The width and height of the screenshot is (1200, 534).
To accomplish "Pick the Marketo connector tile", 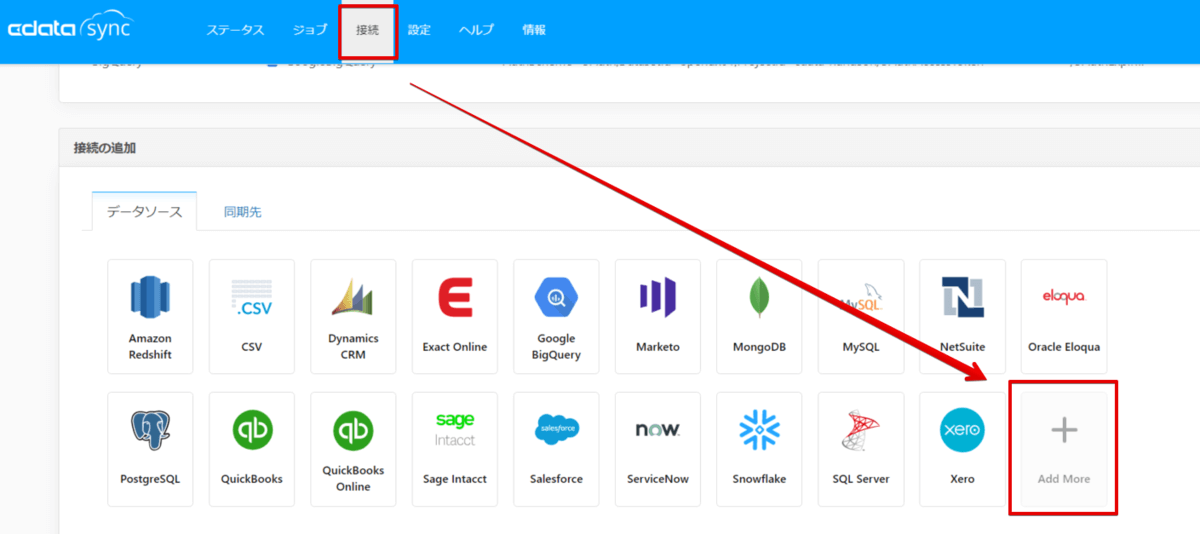I will coord(658,317).
